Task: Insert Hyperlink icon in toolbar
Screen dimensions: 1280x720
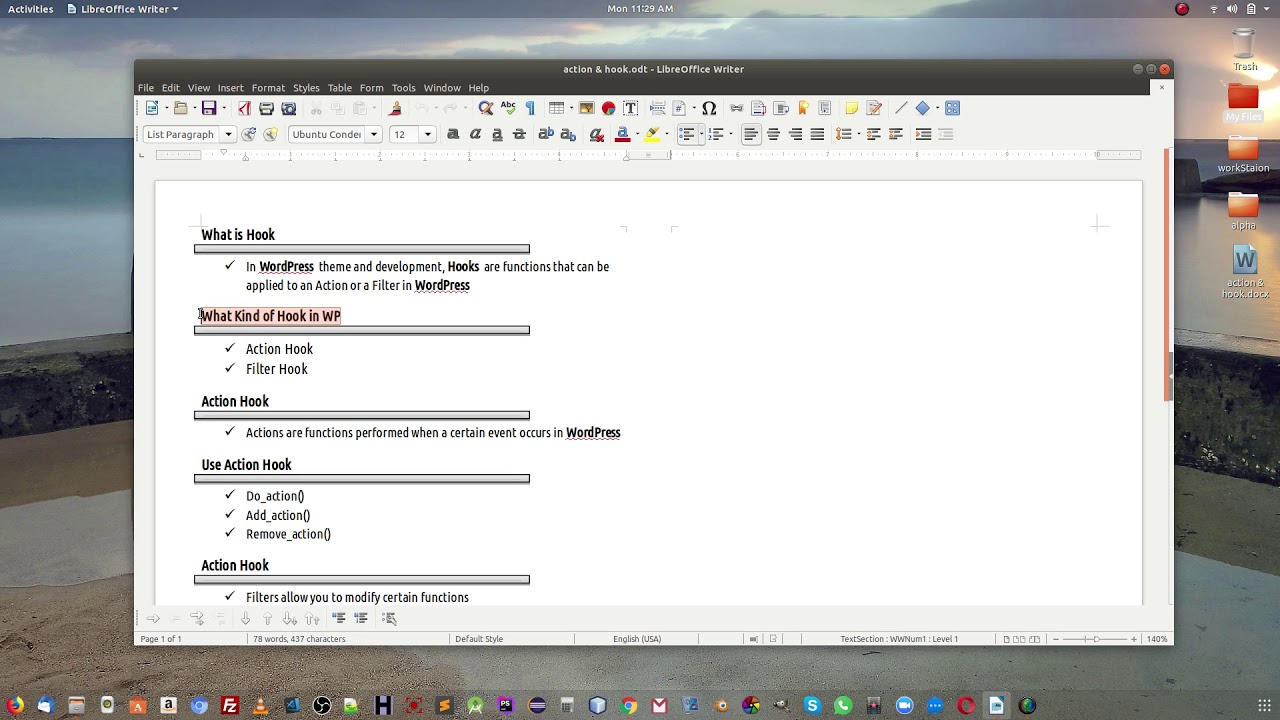Action: point(736,108)
